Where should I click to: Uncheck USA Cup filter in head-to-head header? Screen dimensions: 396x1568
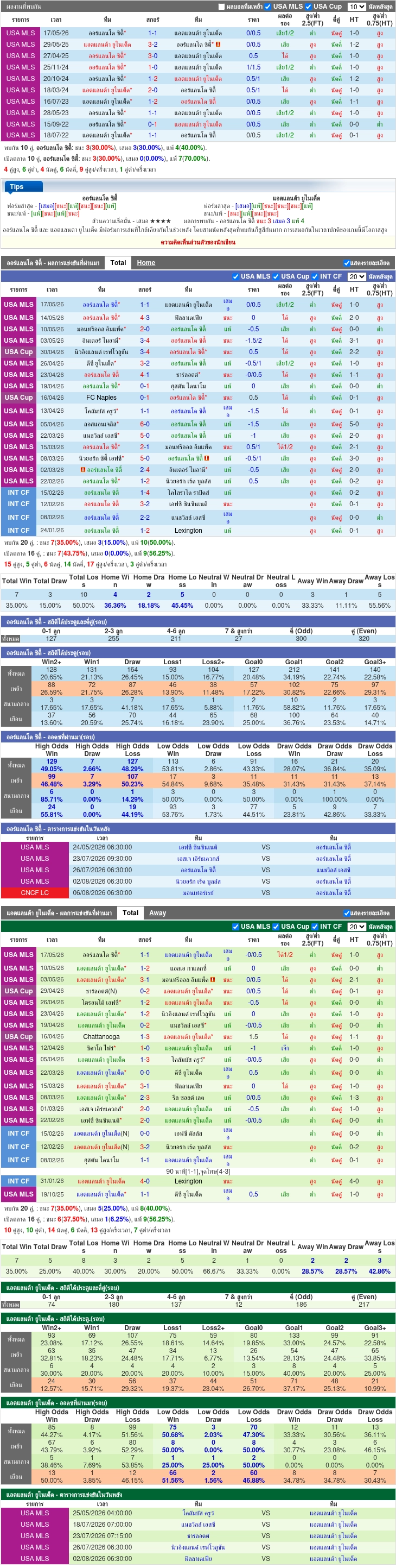click(308, 7)
